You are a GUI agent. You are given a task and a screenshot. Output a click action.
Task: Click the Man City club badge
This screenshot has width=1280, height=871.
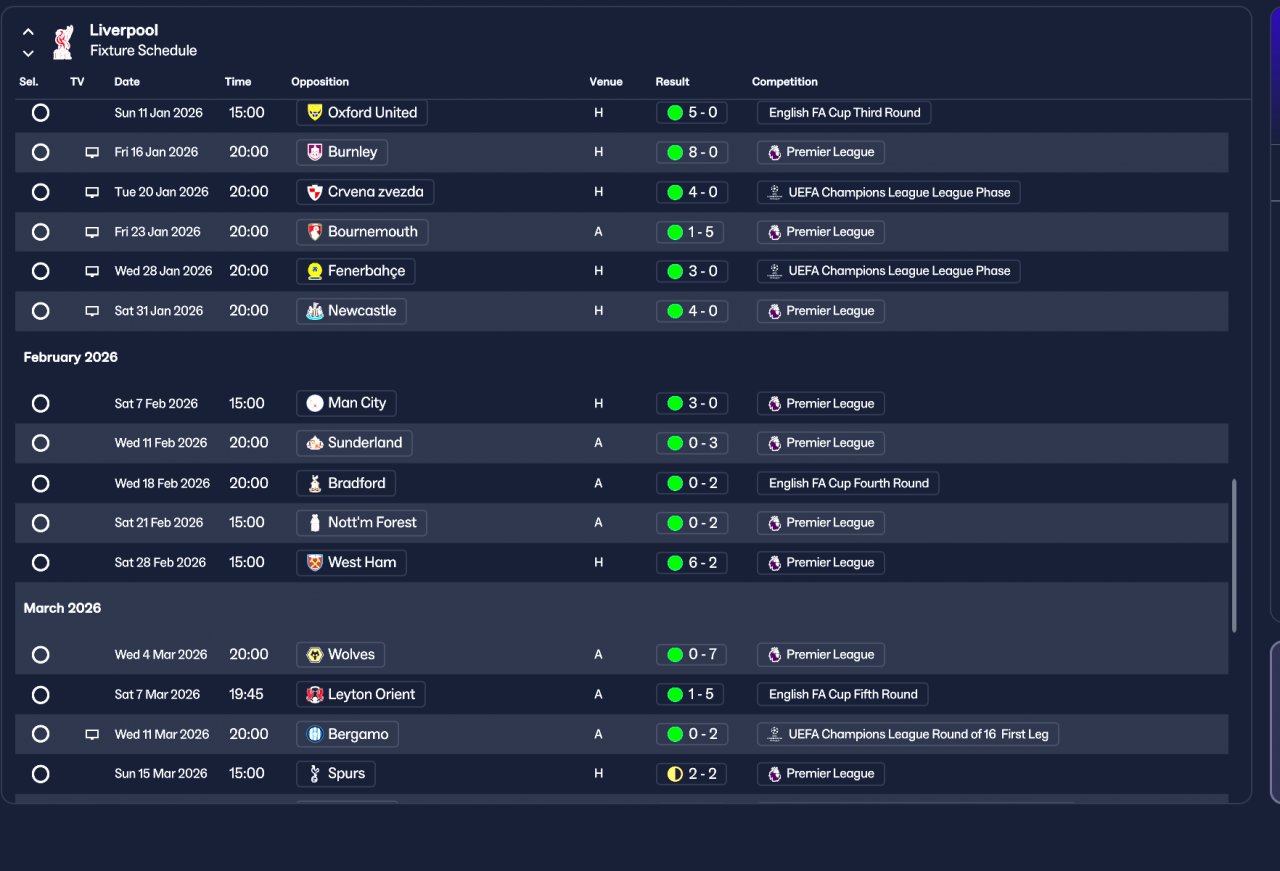click(x=315, y=403)
